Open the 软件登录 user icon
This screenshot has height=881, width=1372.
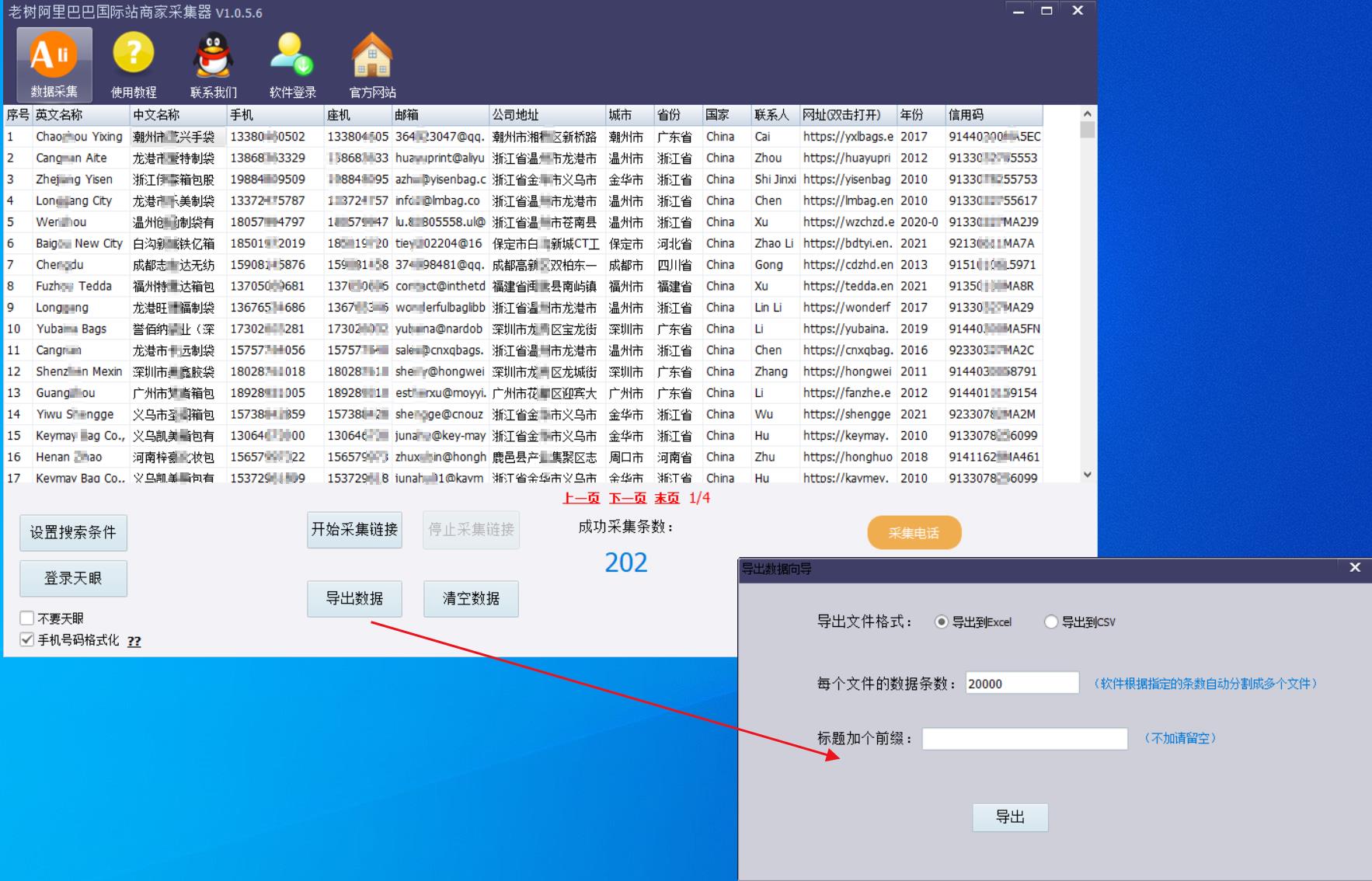[293, 65]
